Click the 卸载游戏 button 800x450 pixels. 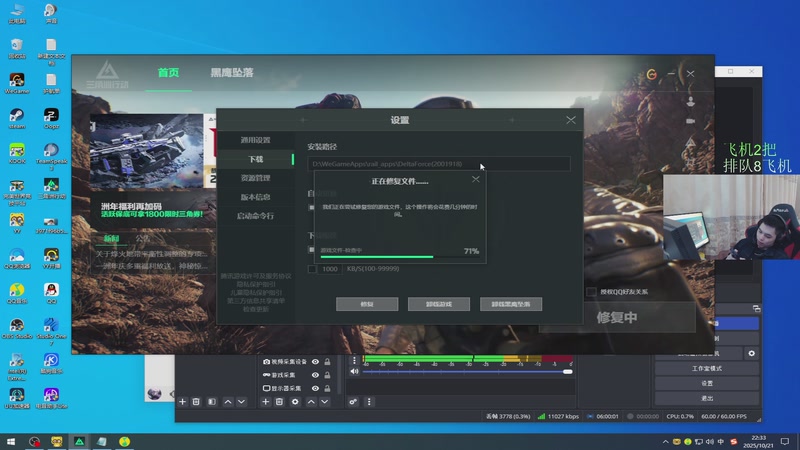[x=439, y=304]
